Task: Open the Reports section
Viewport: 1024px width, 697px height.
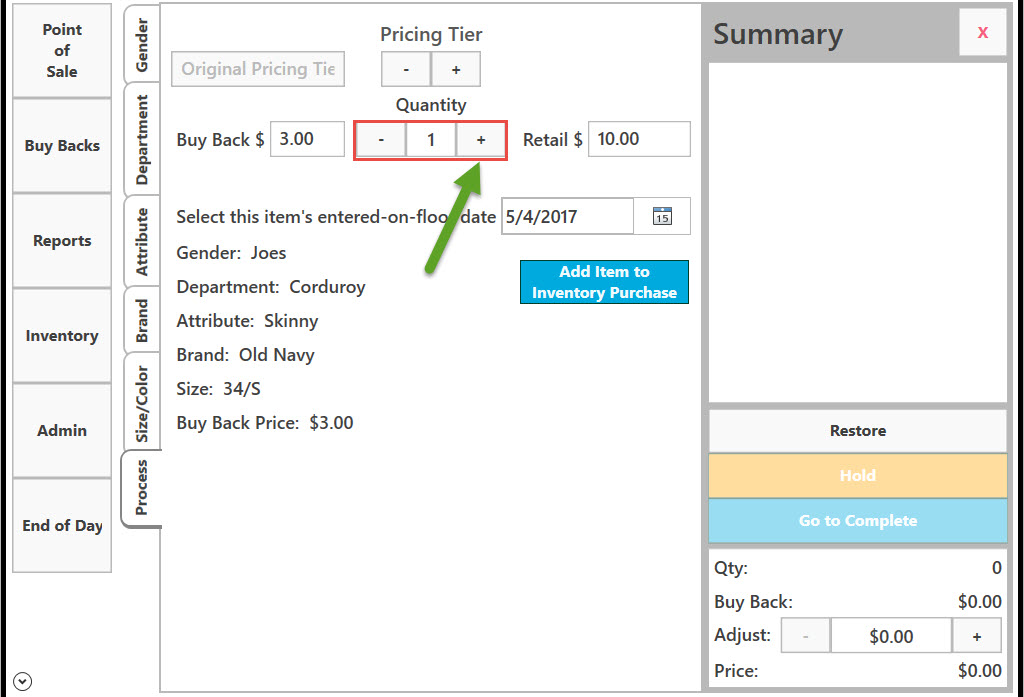Action: point(62,240)
